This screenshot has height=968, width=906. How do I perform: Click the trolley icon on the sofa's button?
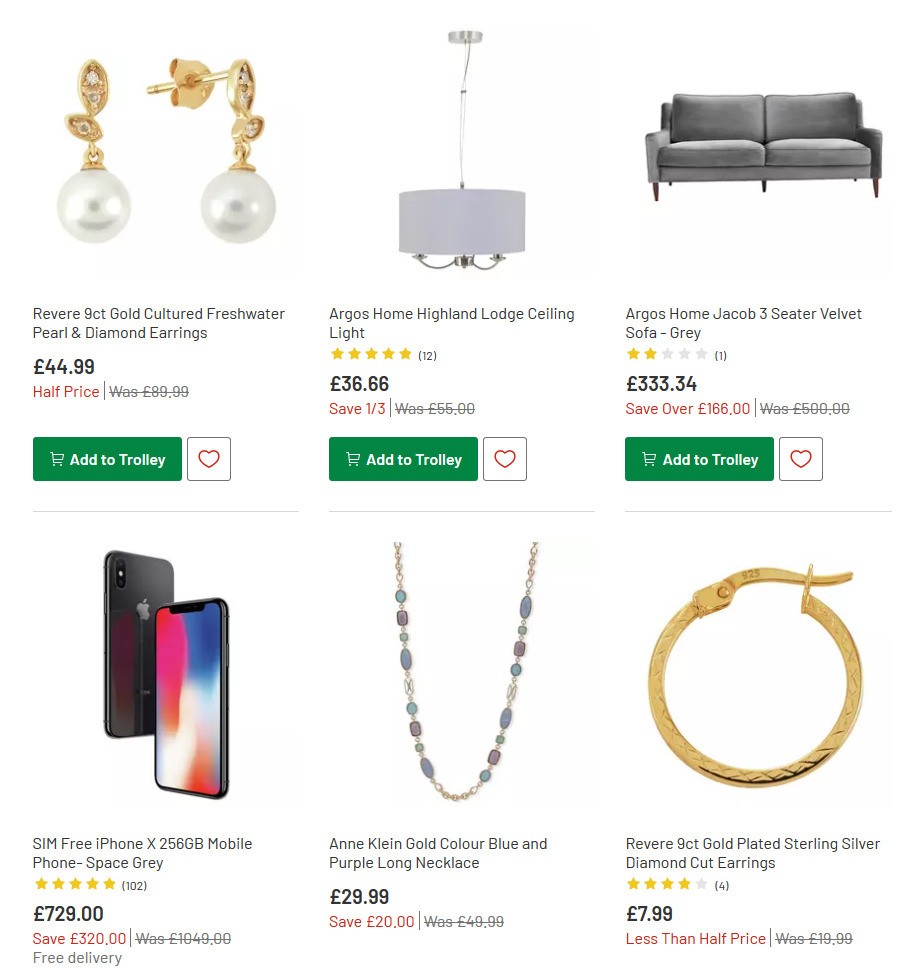pyautogui.click(x=648, y=459)
